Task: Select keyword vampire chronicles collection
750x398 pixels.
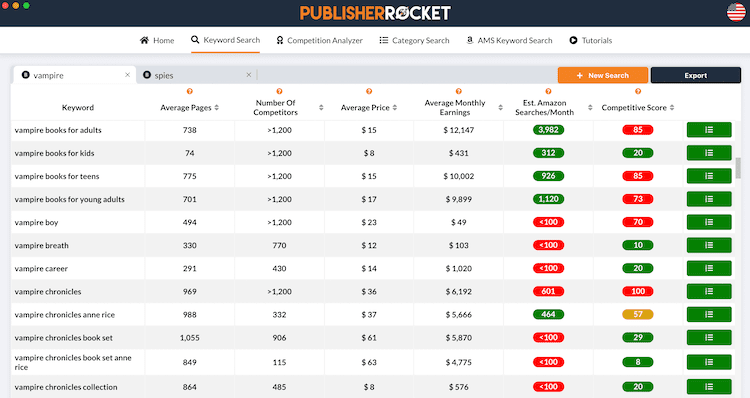Action: pyautogui.click(x=66, y=387)
